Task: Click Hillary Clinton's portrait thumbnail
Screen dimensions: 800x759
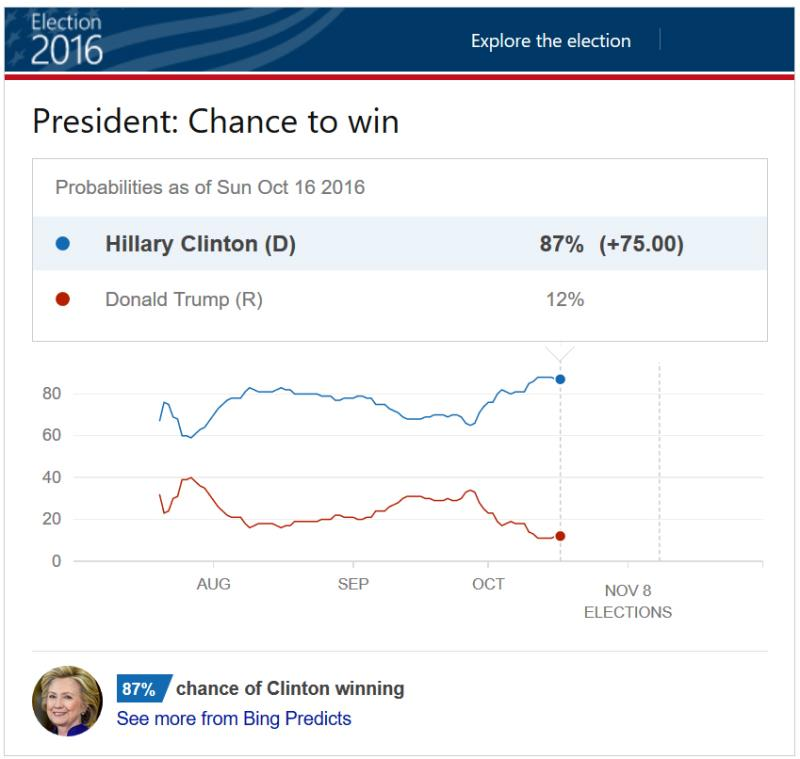Action: [x=68, y=701]
